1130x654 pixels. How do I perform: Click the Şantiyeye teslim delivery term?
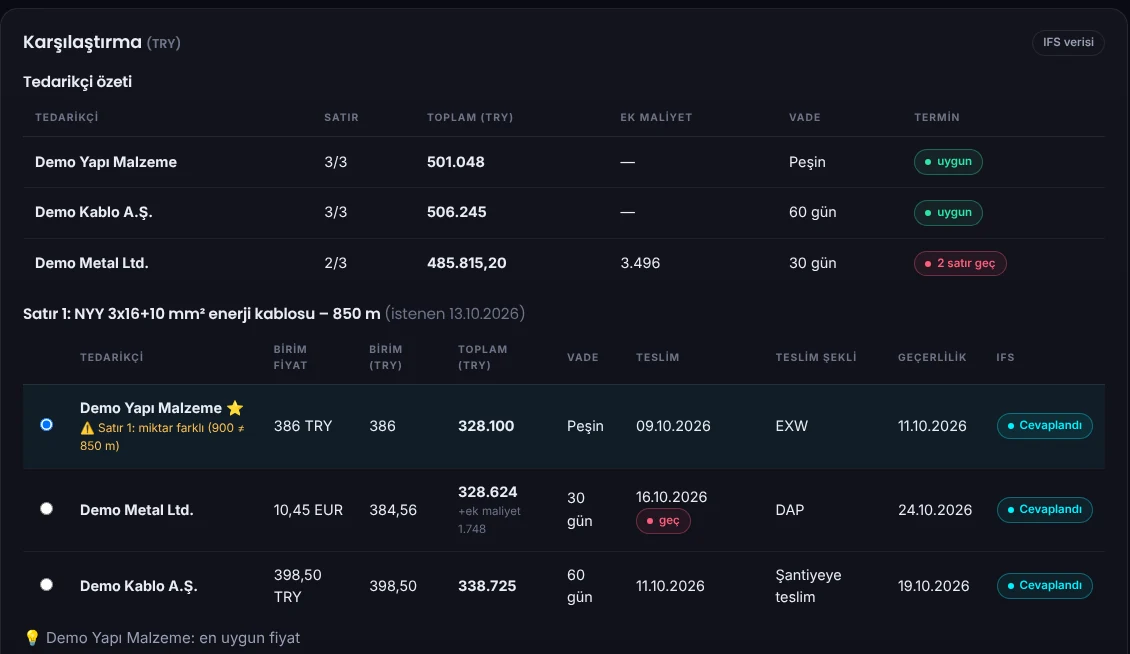809,585
